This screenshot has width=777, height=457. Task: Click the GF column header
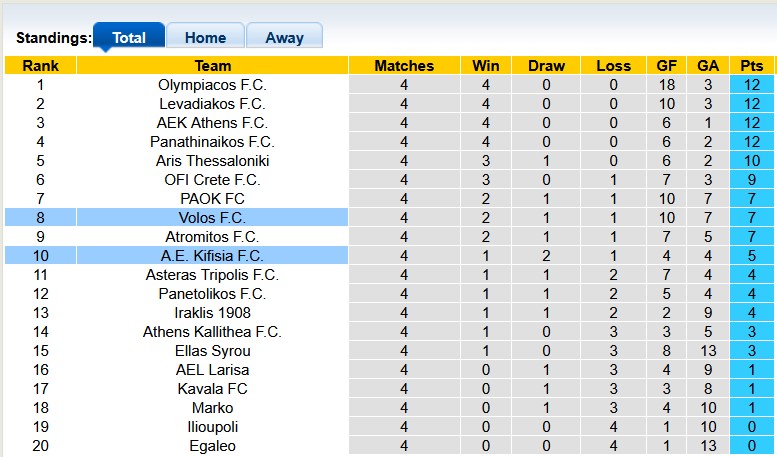tap(666, 66)
